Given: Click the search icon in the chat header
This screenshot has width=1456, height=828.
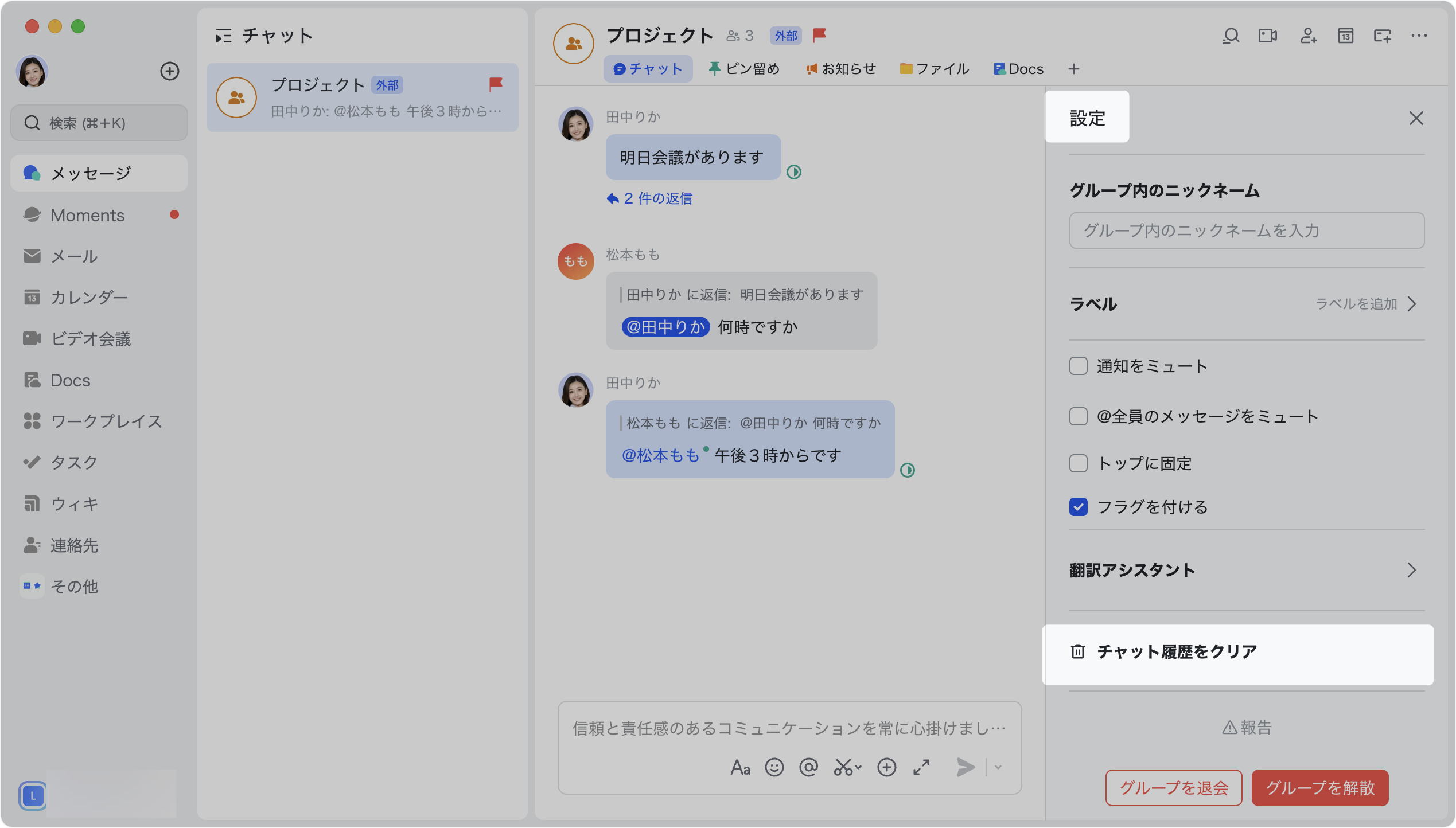Looking at the screenshot, I should (x=1231, y=36).
